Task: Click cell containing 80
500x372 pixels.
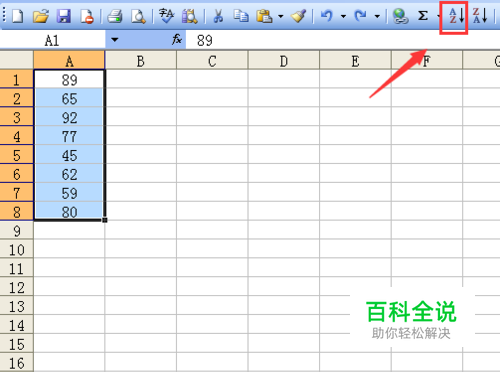Action: tap(69, 212)
